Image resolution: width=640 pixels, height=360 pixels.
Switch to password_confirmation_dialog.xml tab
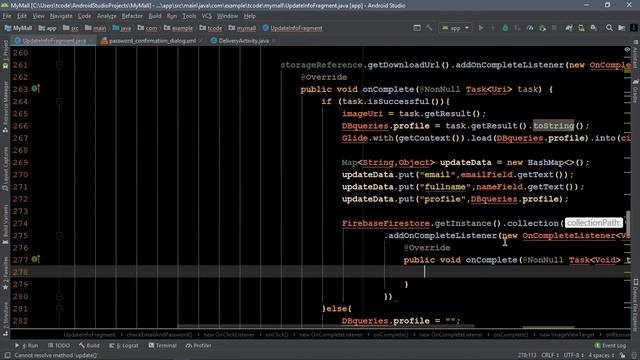[x=152, y=41]
